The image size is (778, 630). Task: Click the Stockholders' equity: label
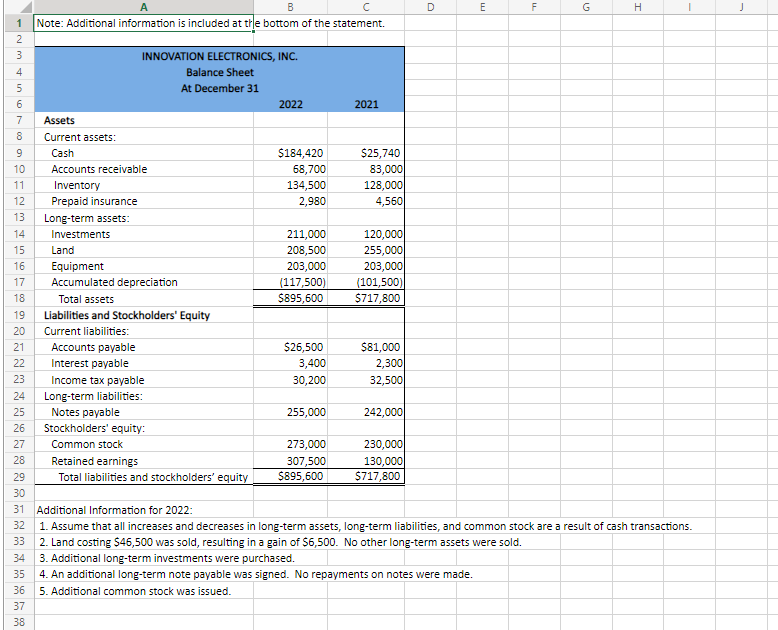(x=94, y=428)
